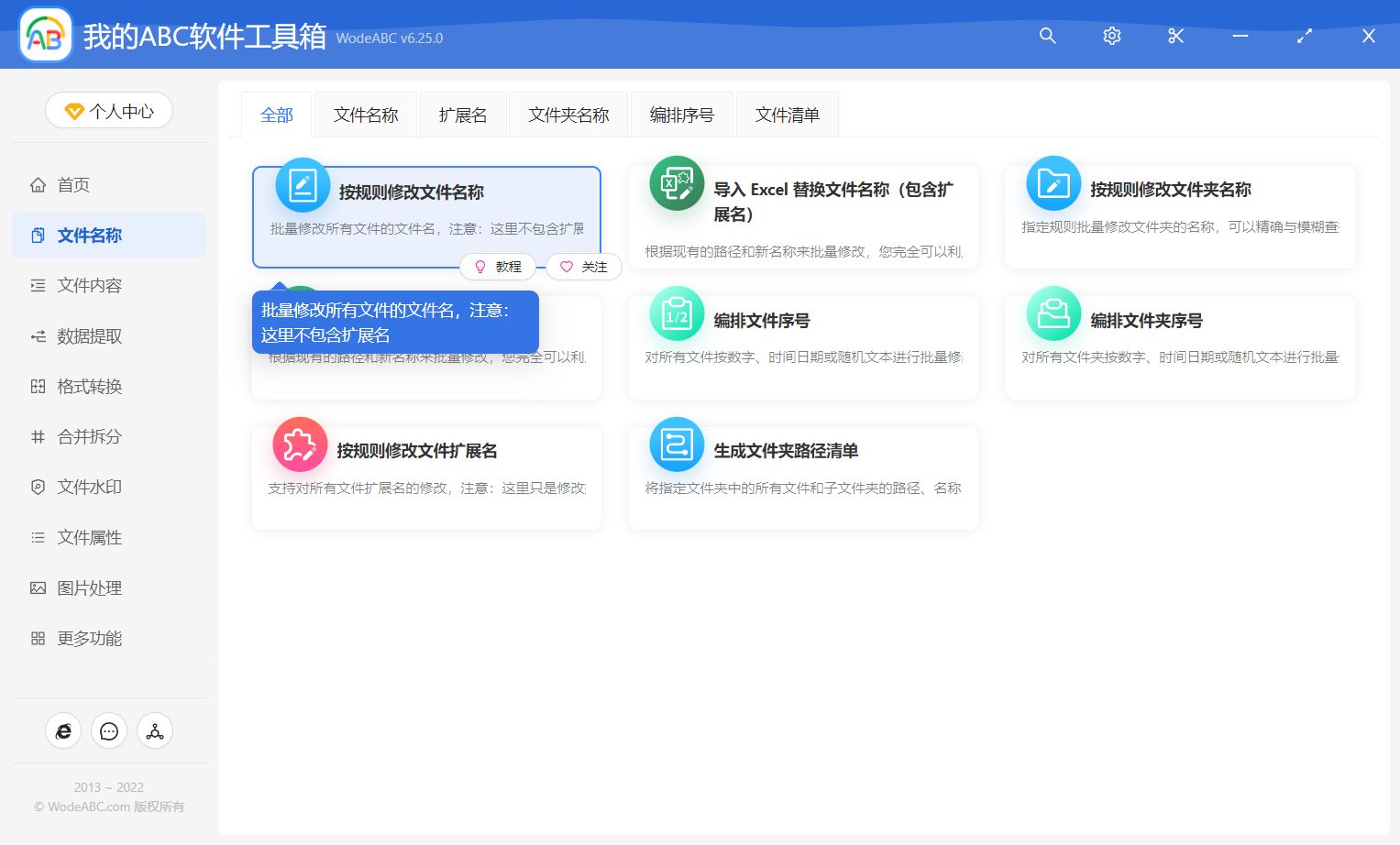Open the search icon in the title bar

1047,36
